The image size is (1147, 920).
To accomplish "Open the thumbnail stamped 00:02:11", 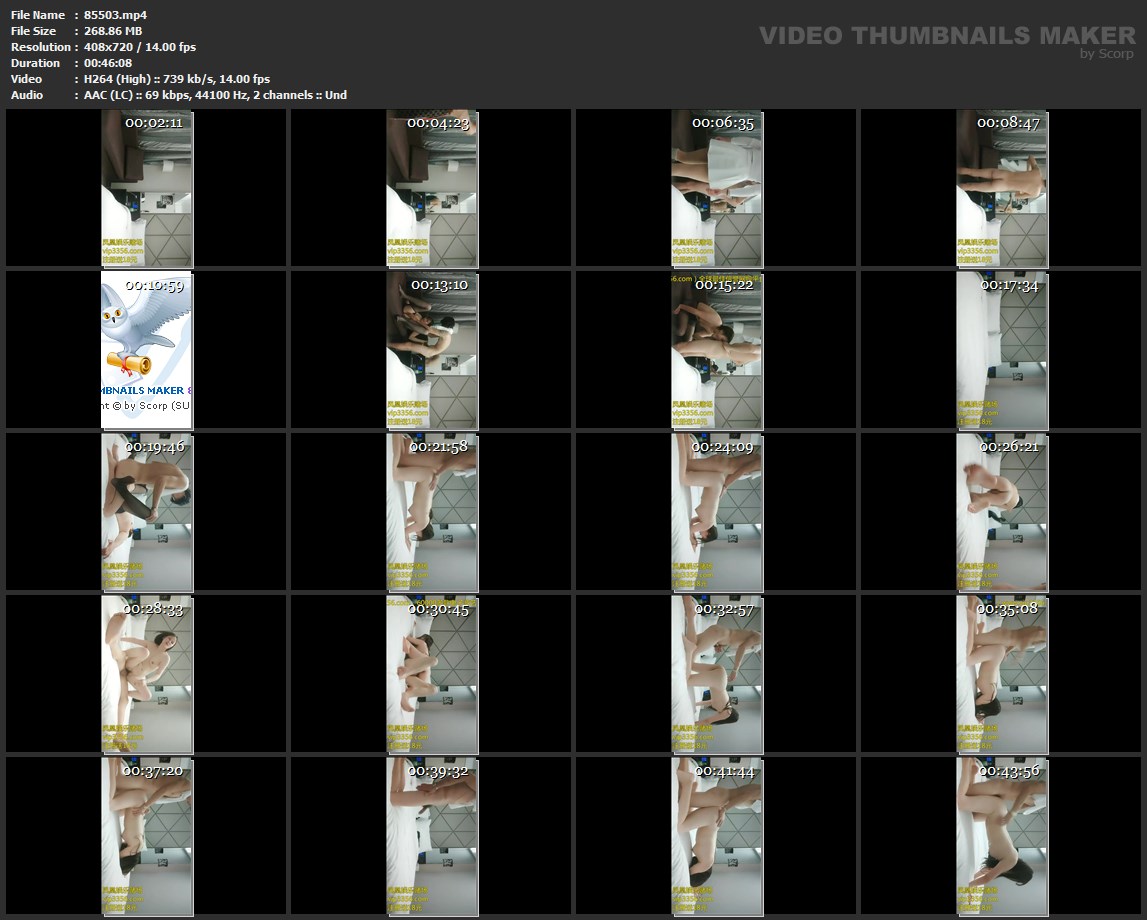I will tap(146, 188).
